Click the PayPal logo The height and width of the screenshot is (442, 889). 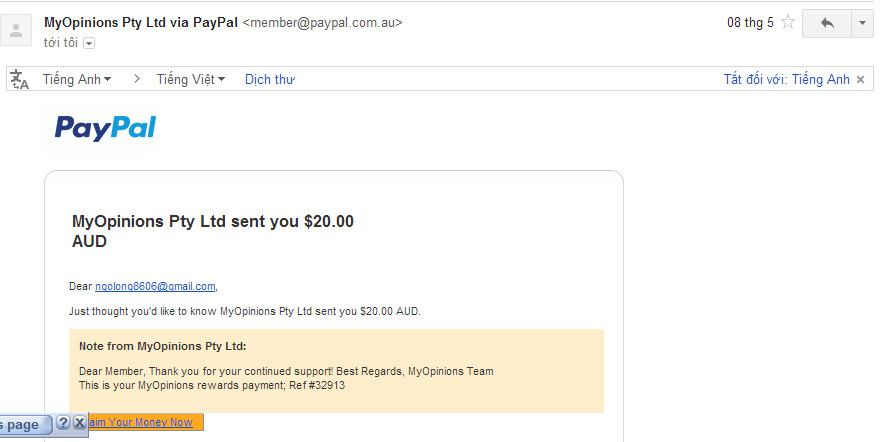click(105, 127)
